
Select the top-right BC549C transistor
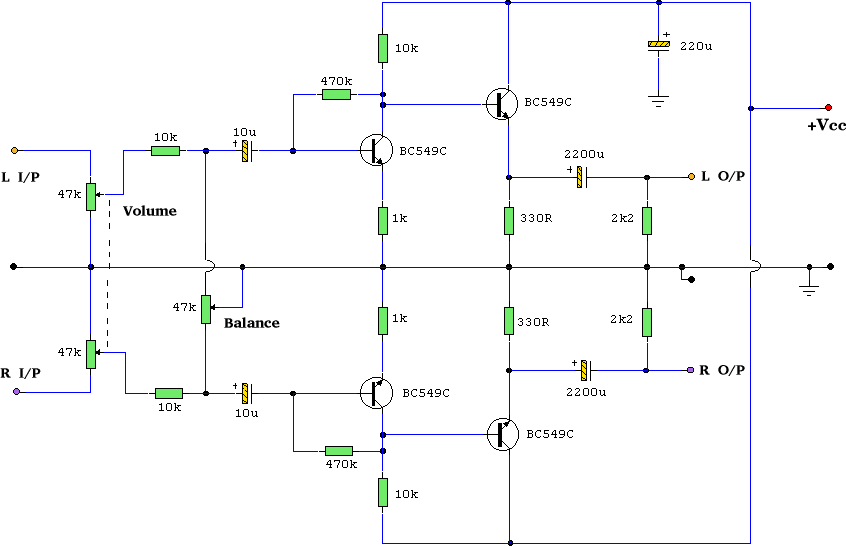tap(502, 104)
